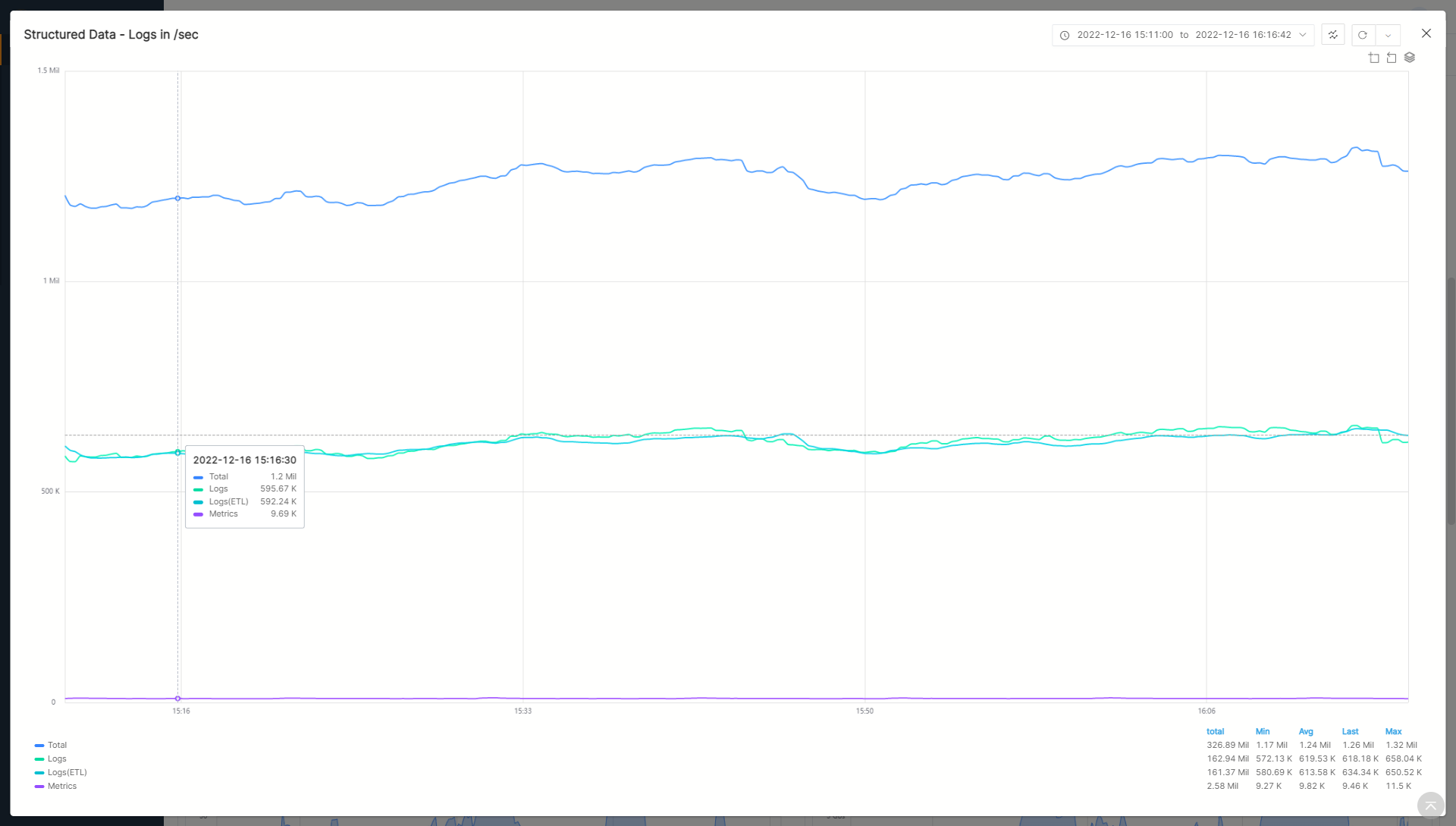Toggle the Logs(ETL) series in legend
Image resolution: width=1456 pixels, height=826 pixels.
click(61, 772)
